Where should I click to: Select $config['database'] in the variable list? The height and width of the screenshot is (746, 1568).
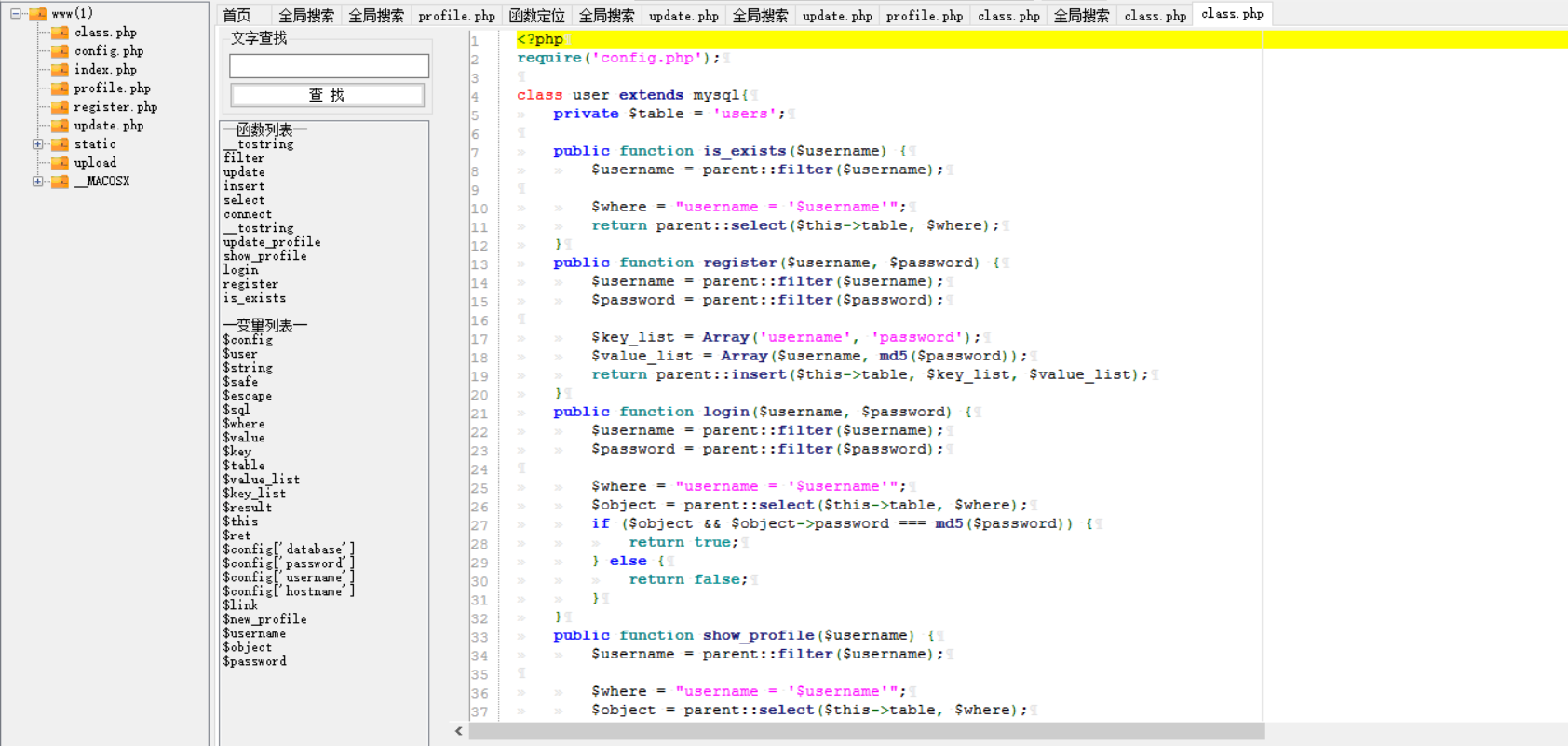[289, 549]
